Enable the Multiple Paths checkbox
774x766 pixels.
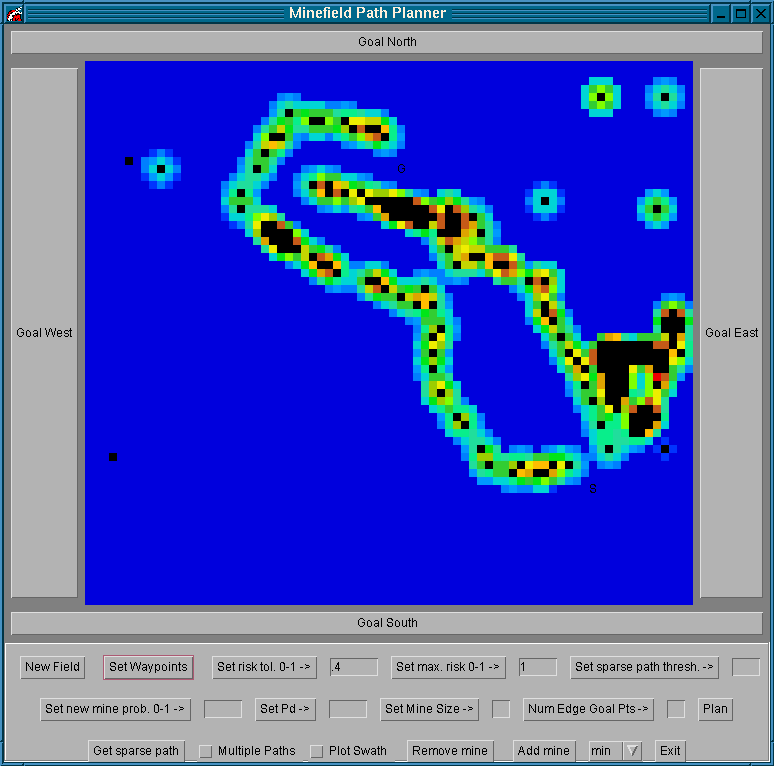[205, 751]
